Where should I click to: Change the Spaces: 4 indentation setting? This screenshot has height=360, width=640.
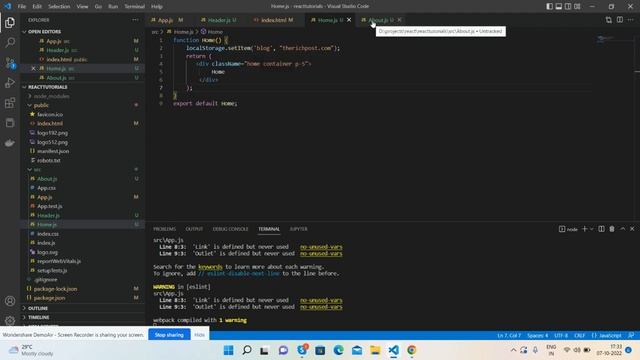538,336
